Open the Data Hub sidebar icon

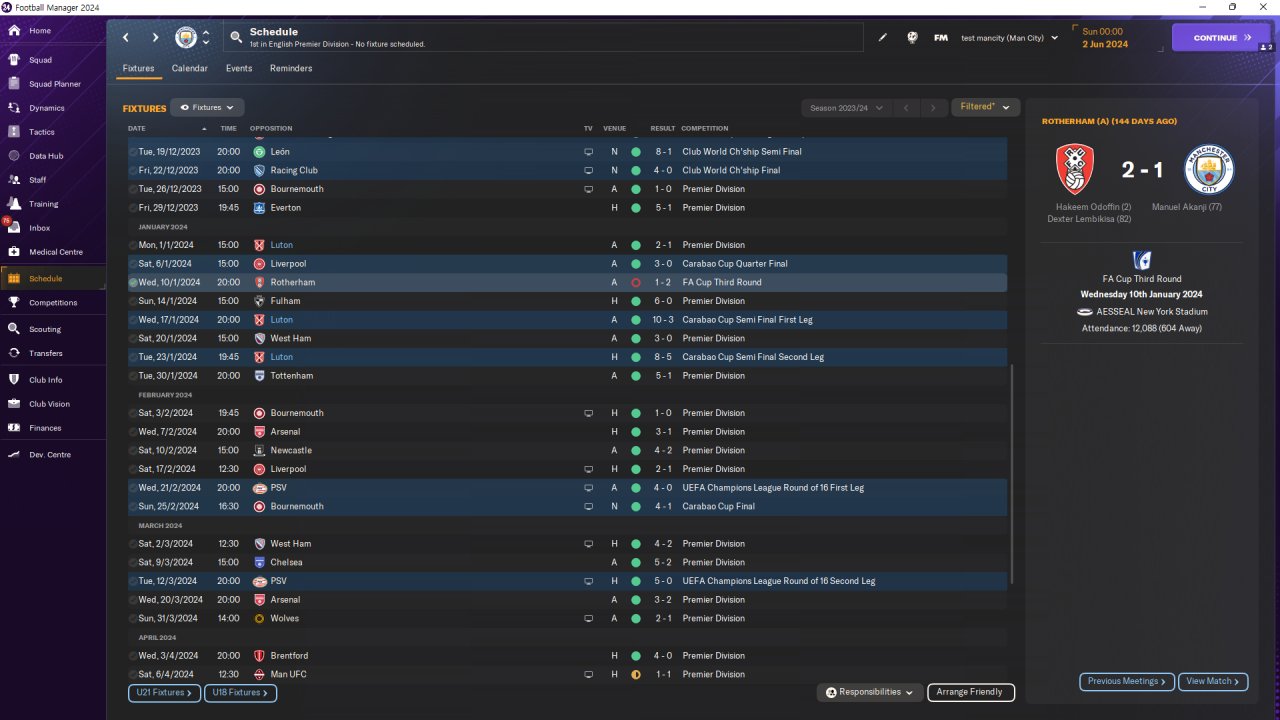coord(14,156)
